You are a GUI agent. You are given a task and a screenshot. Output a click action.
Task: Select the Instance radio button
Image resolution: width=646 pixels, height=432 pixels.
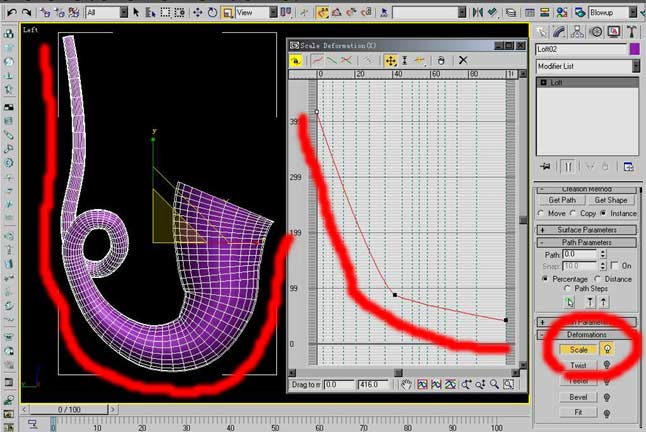(603, 213)
